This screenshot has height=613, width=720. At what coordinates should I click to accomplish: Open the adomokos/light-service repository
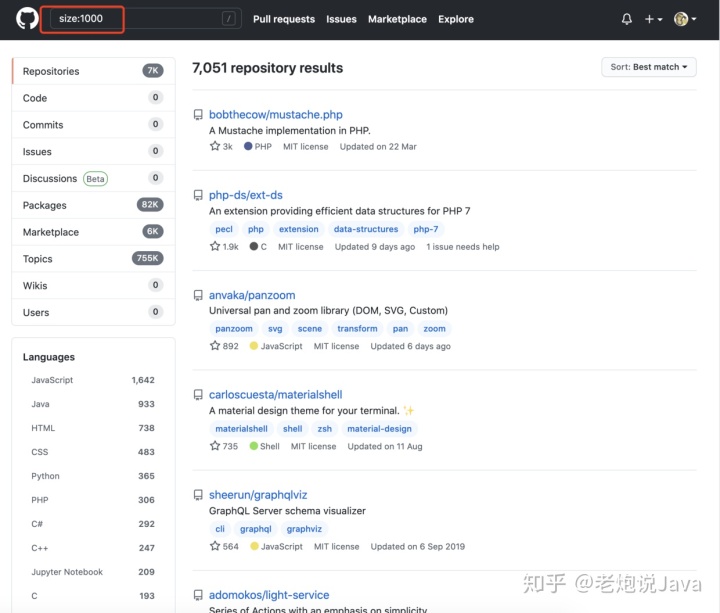coord(269,595)
